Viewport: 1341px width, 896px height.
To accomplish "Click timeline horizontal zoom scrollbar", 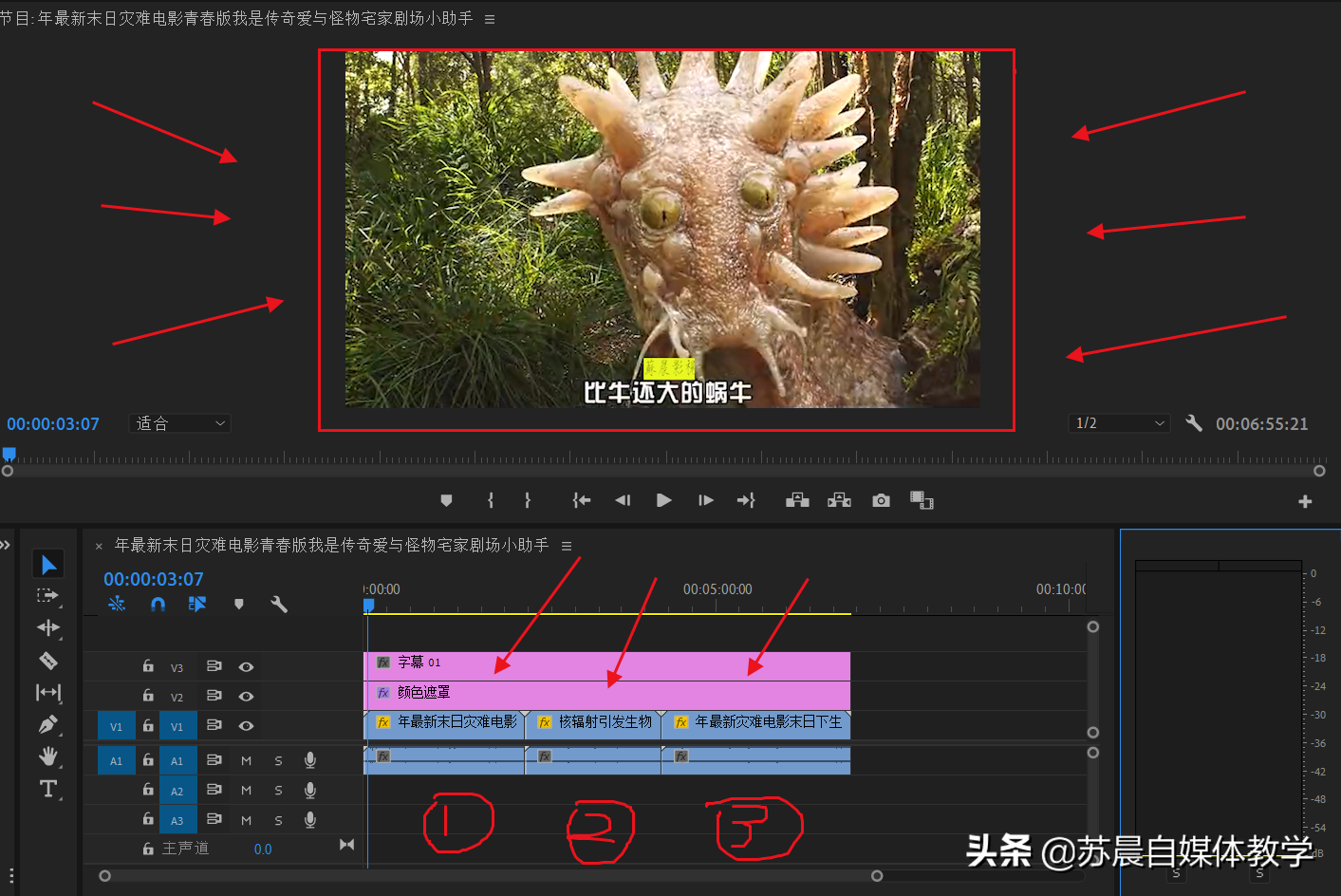I will click(491, 876).
